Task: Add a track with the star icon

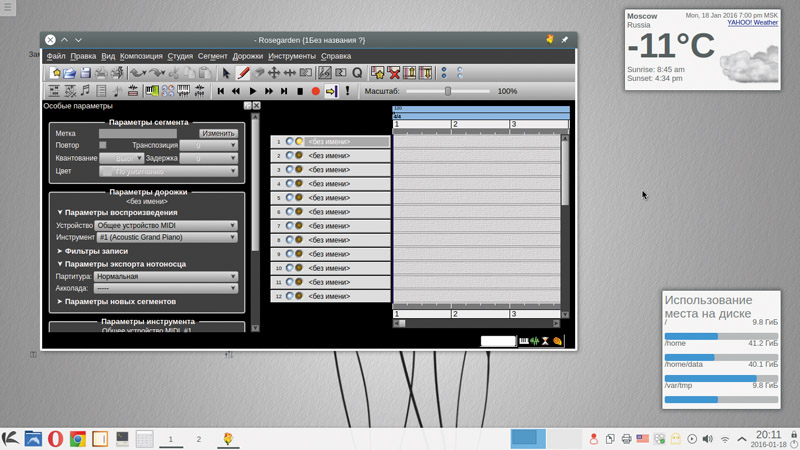Action: coord(378,73)
